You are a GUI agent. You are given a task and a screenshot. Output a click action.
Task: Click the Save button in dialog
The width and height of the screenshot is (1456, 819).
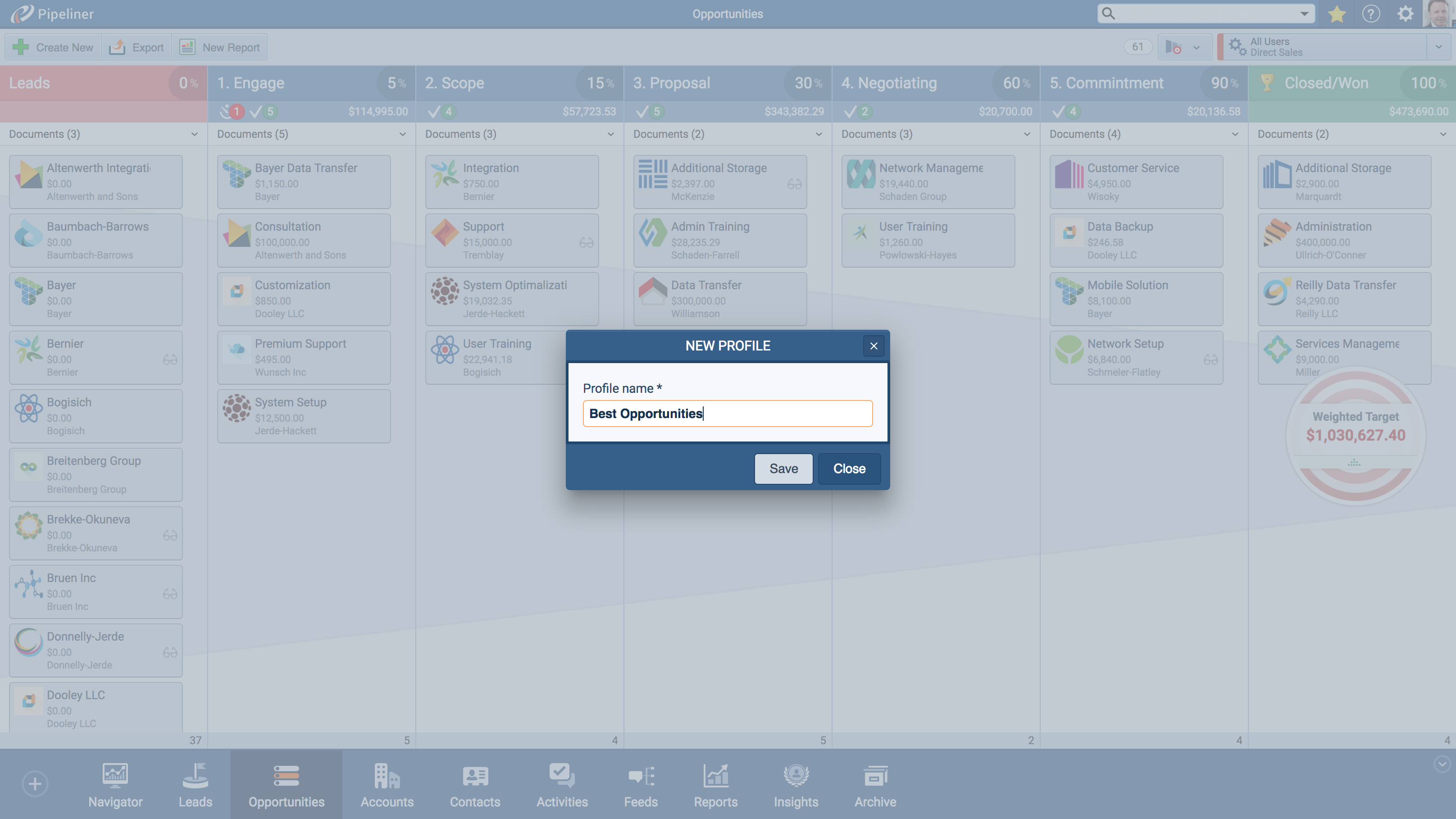(x=783, y=469)
